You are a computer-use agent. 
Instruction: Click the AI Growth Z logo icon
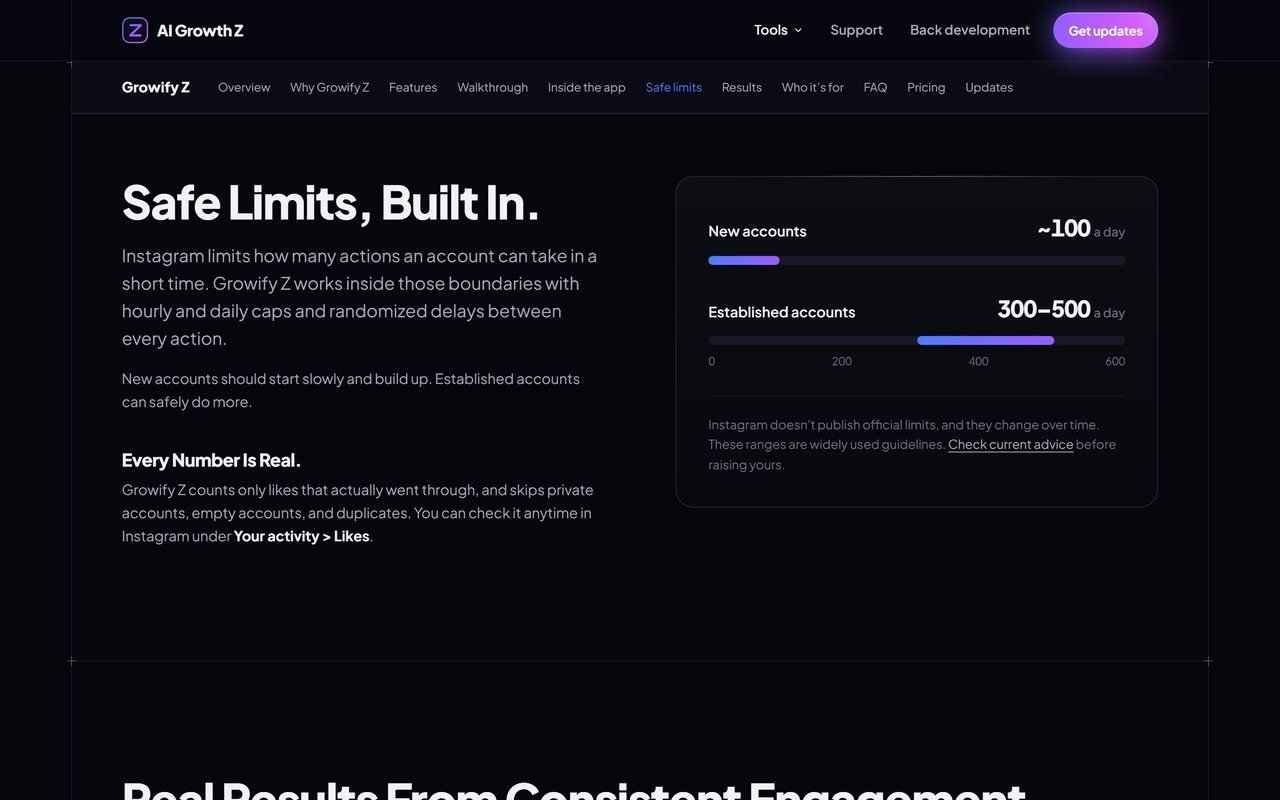click(x=135, y=30)
